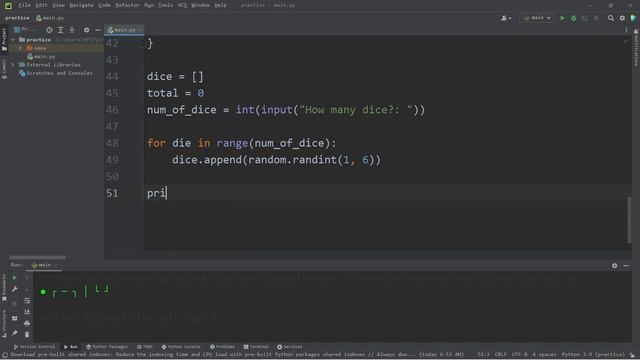Rerun main in the Run panel
Image resolution: width=640 pixels, height=360 pixels.
click(14, 278)
